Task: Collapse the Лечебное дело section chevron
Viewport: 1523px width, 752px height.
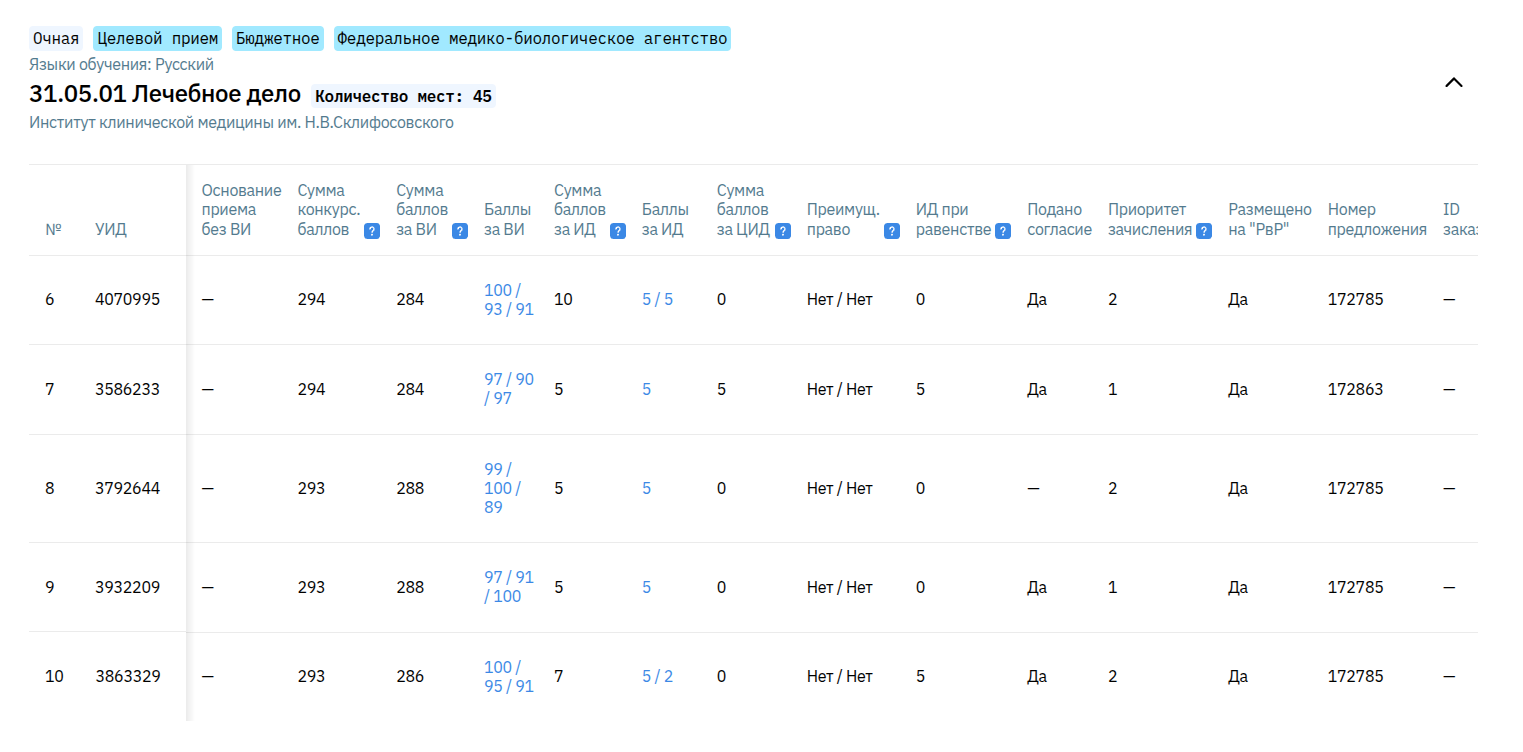Action: (x=1454, y=83)
